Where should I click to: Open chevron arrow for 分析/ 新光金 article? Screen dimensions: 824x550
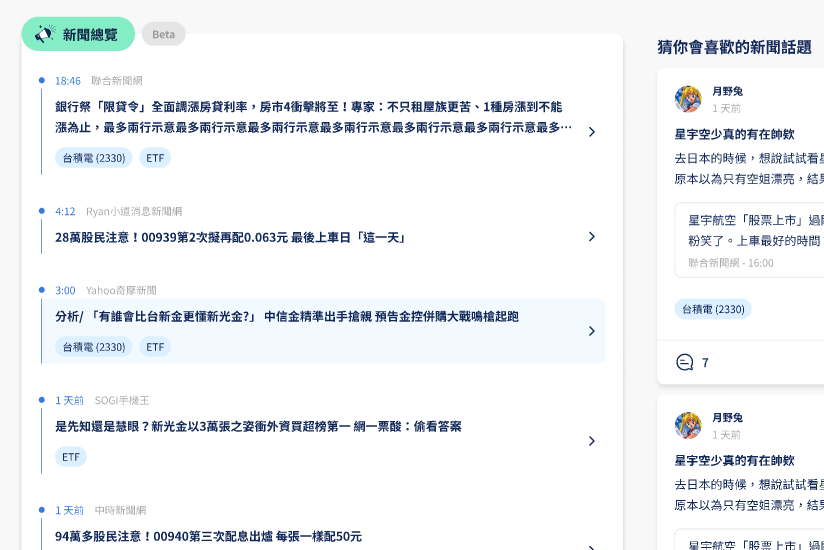coord(592,331)
